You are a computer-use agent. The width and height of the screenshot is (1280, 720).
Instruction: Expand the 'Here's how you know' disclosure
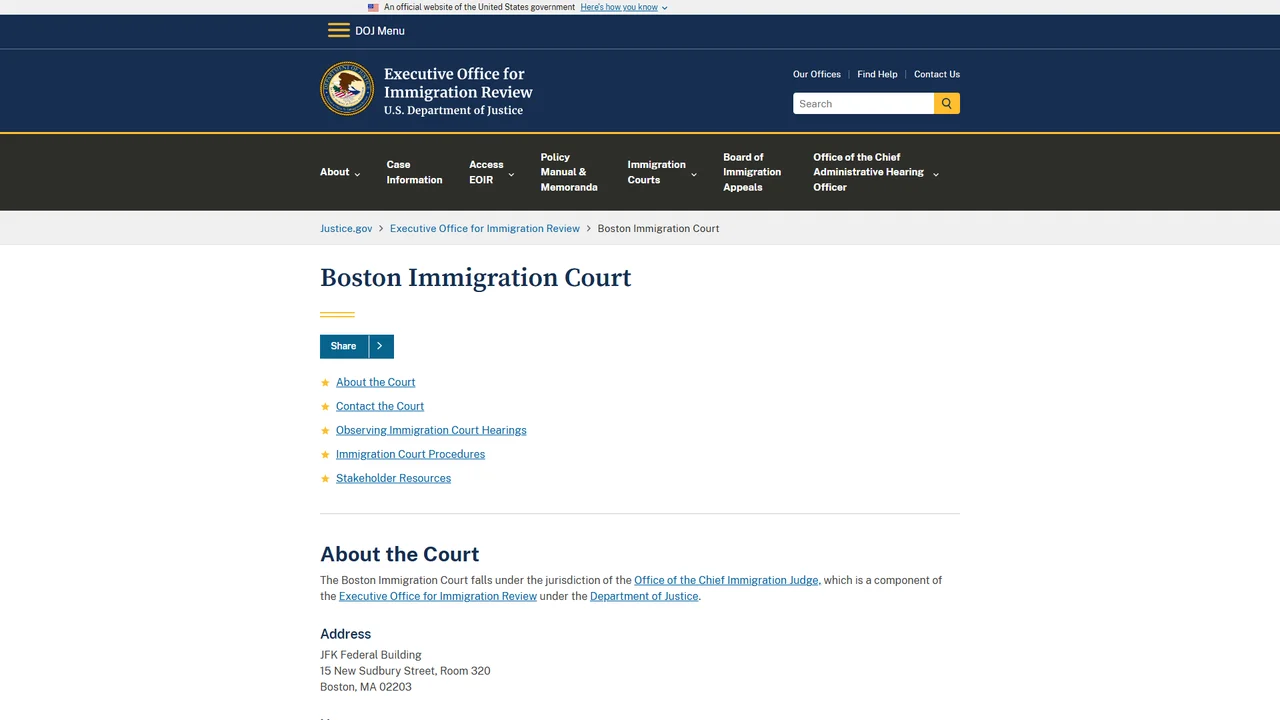pos(624,7)
